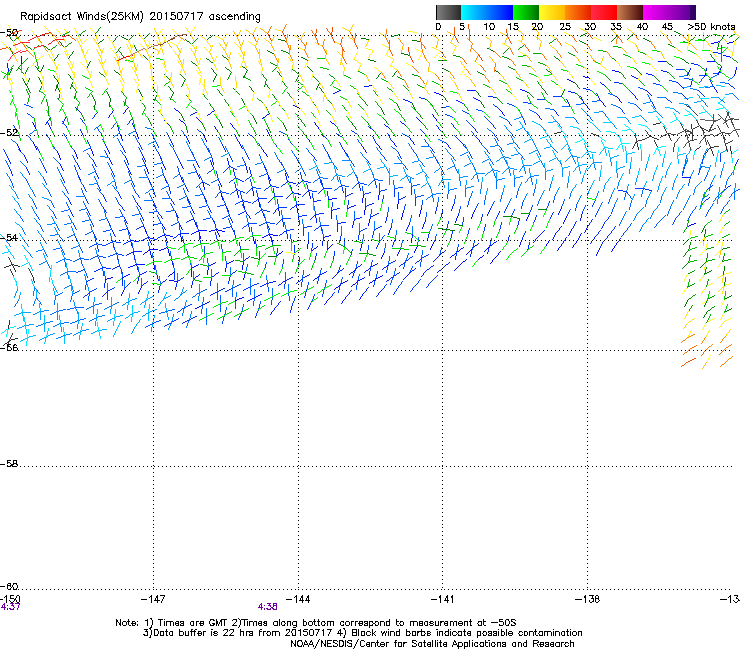Click the latitude label '-58'

coord(9,464)
